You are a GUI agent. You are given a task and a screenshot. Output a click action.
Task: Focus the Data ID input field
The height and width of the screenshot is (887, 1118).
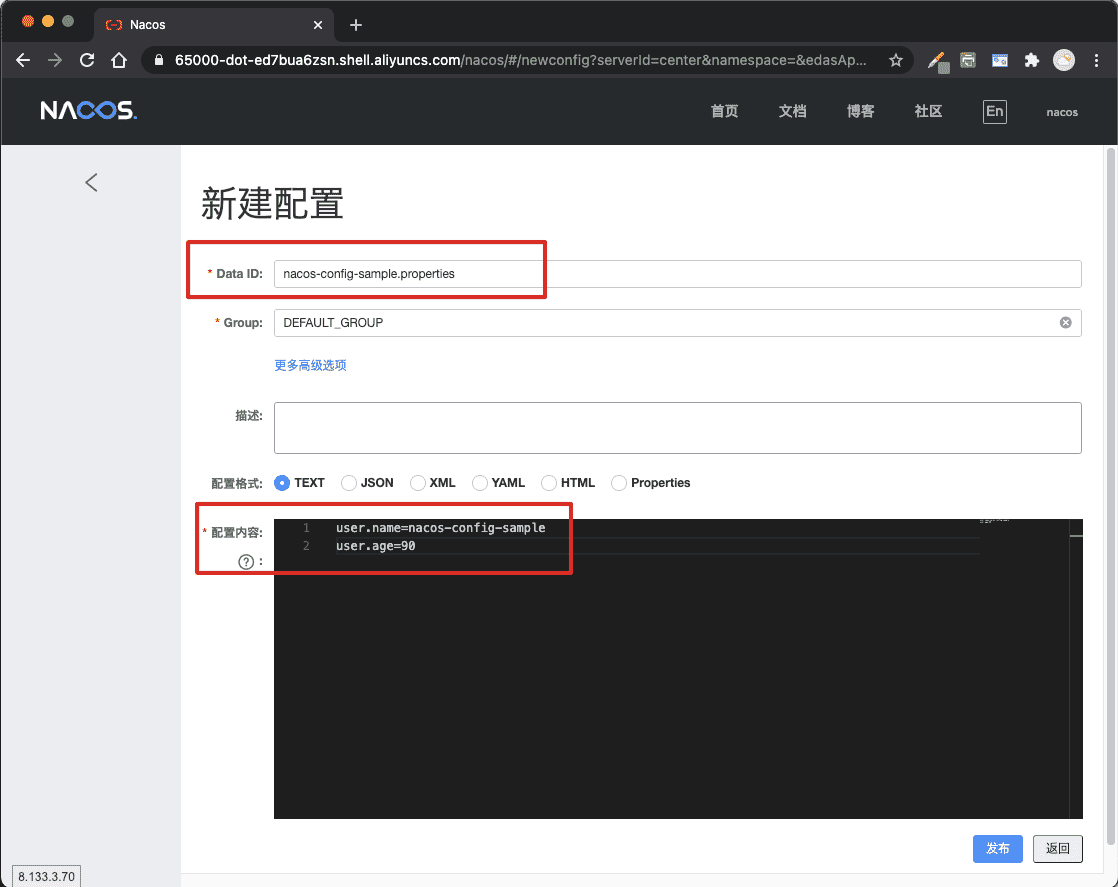[677, 274]
